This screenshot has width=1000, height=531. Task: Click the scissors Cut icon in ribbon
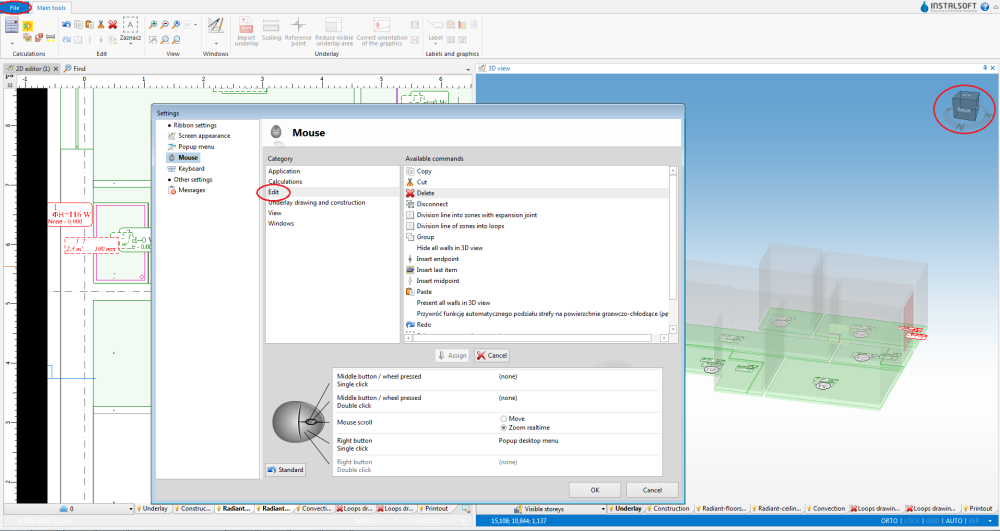101,25
